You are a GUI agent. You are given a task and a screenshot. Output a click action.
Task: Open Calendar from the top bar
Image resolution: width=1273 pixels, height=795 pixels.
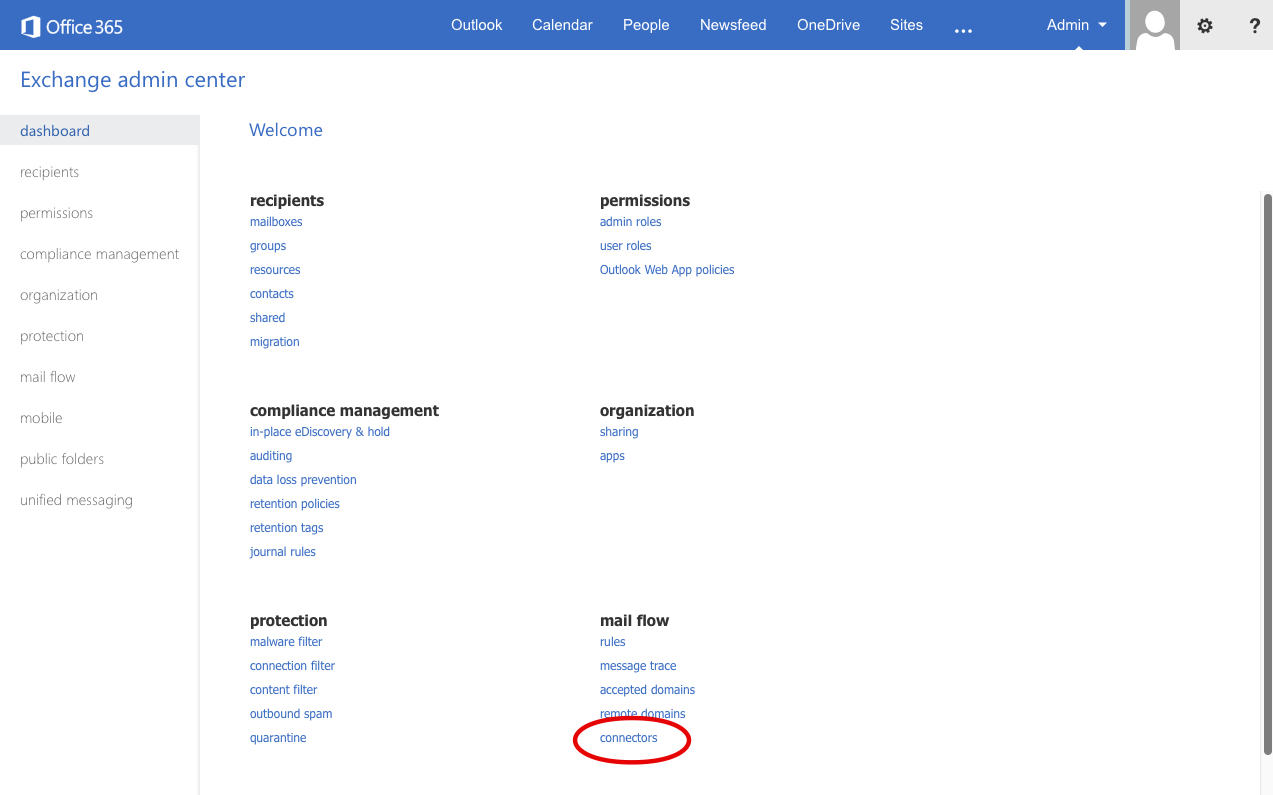562,25
